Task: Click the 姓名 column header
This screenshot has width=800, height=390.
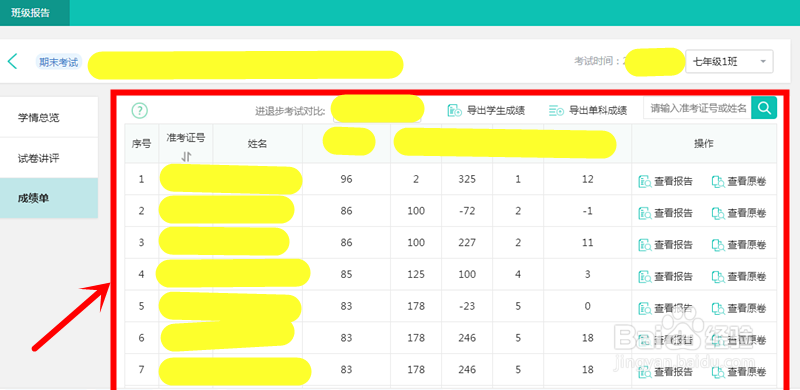Action: [258, 144]
